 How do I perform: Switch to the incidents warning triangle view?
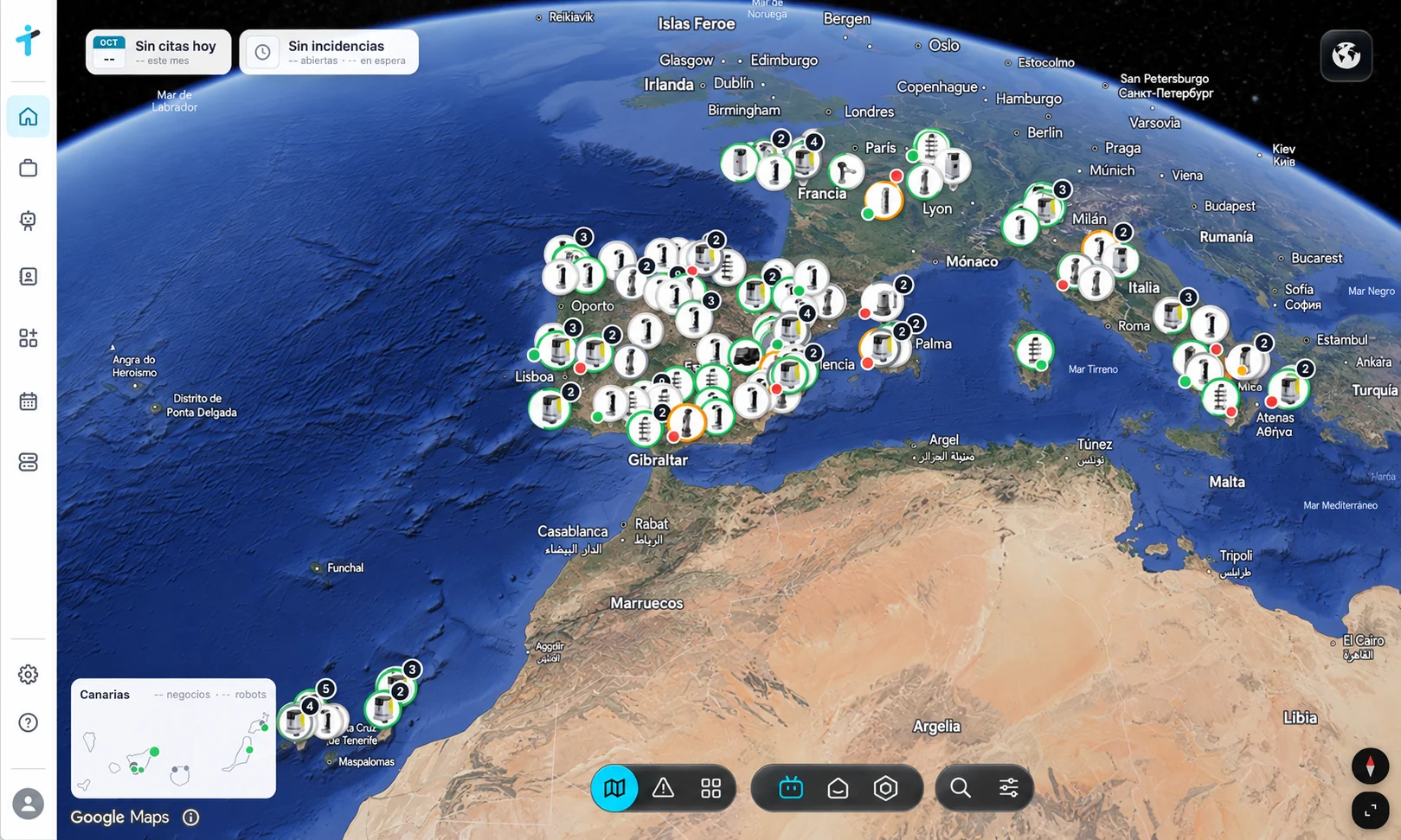pyautogui.click(x=663, y=788)
